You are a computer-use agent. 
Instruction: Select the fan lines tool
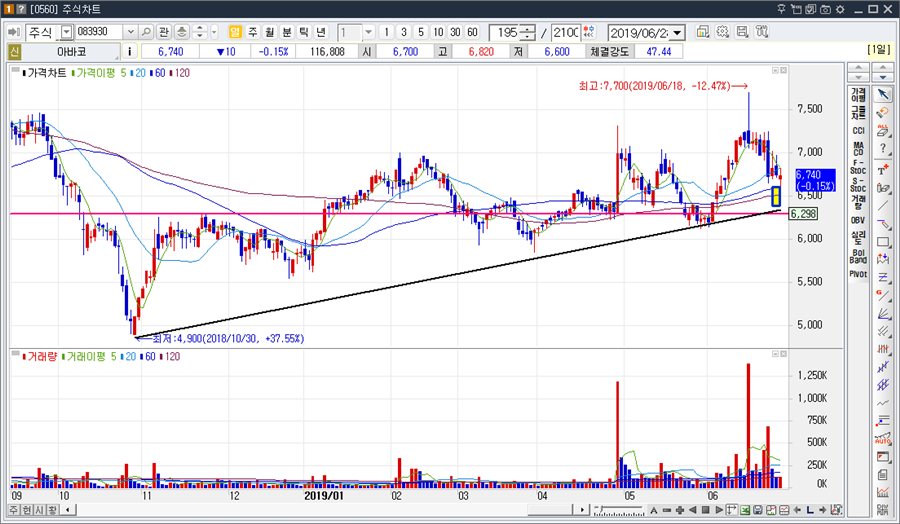coord(883,314)
